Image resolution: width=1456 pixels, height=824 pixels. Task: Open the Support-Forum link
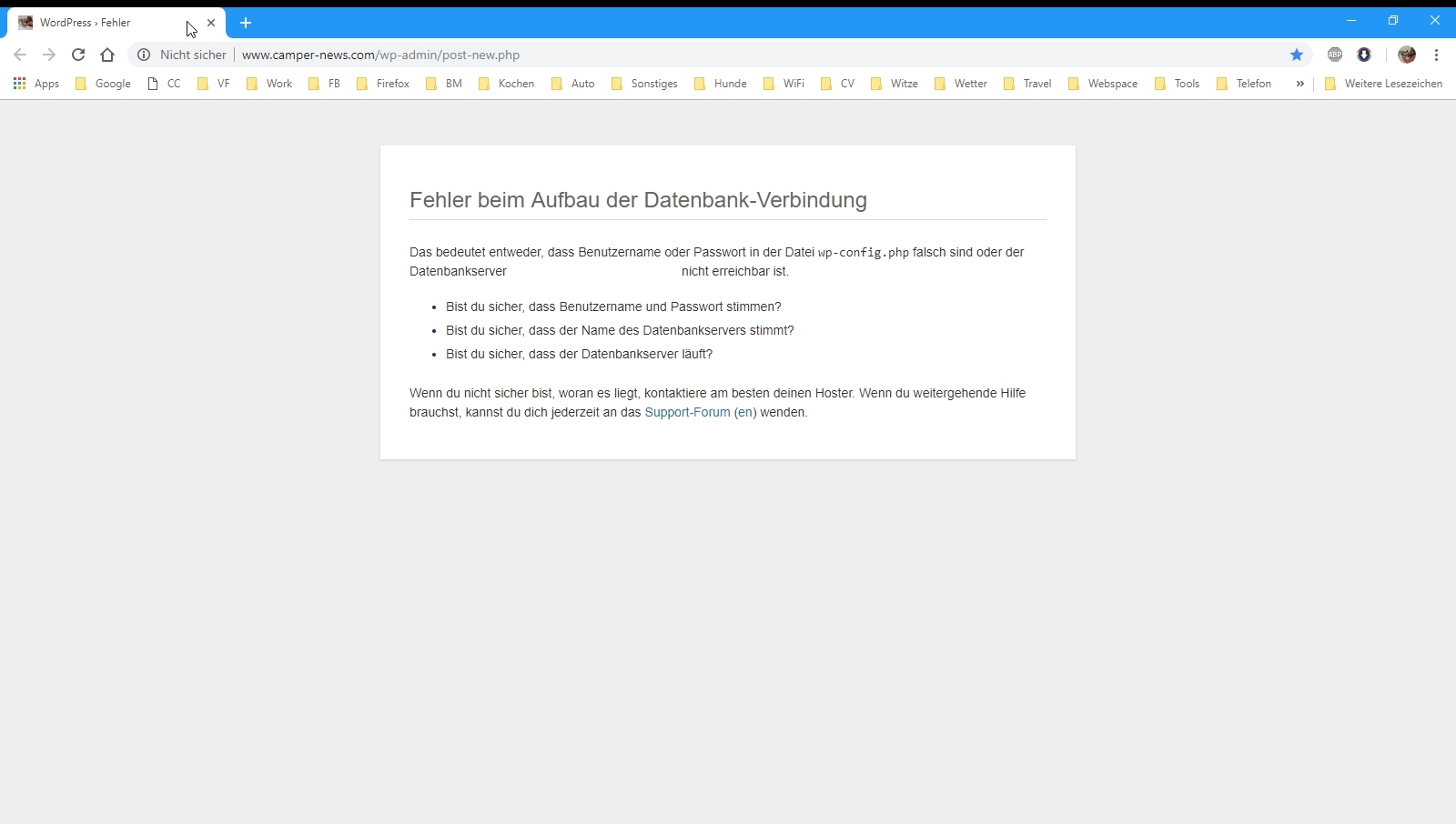687,412
